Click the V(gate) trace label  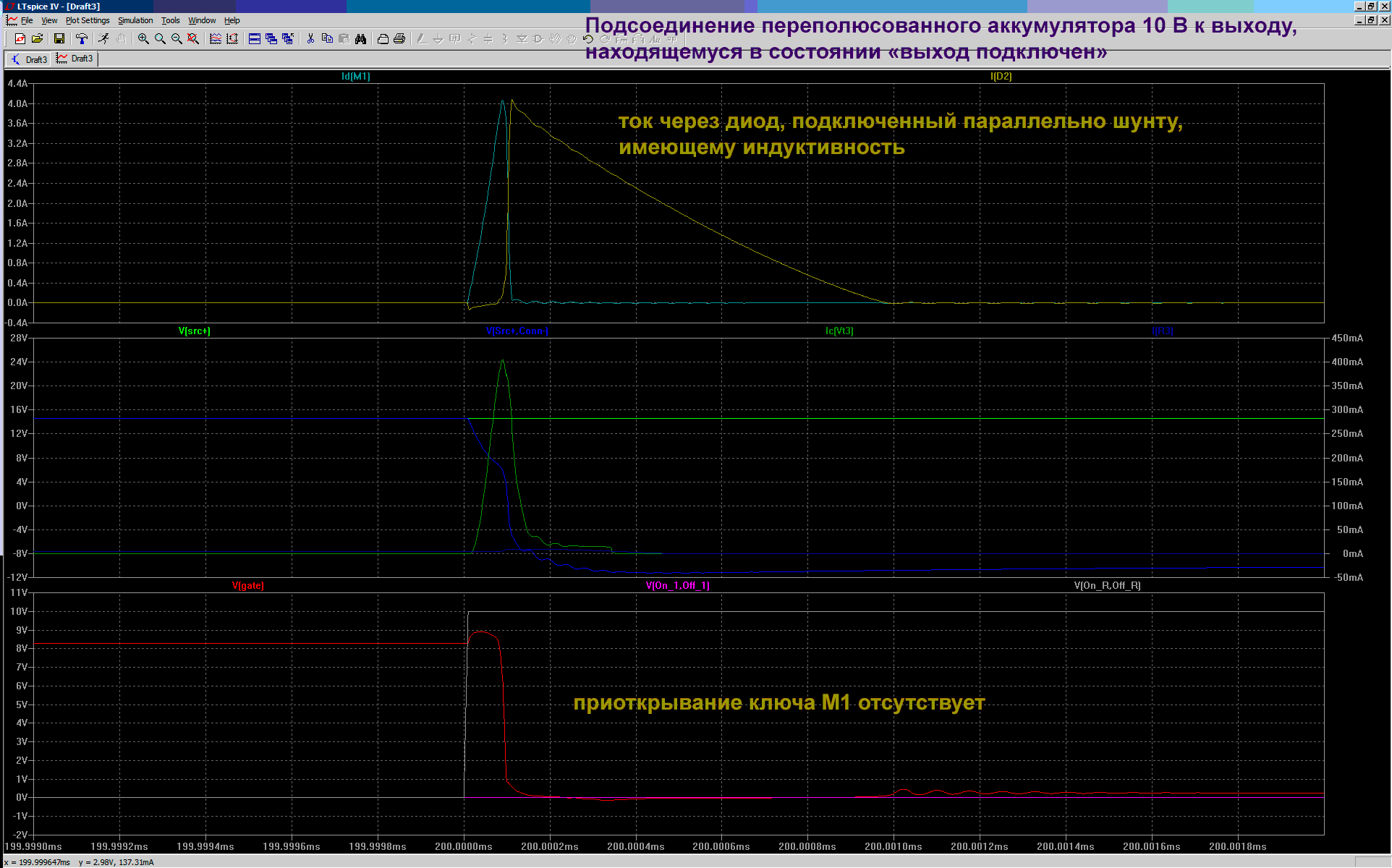tap(248, 585)
